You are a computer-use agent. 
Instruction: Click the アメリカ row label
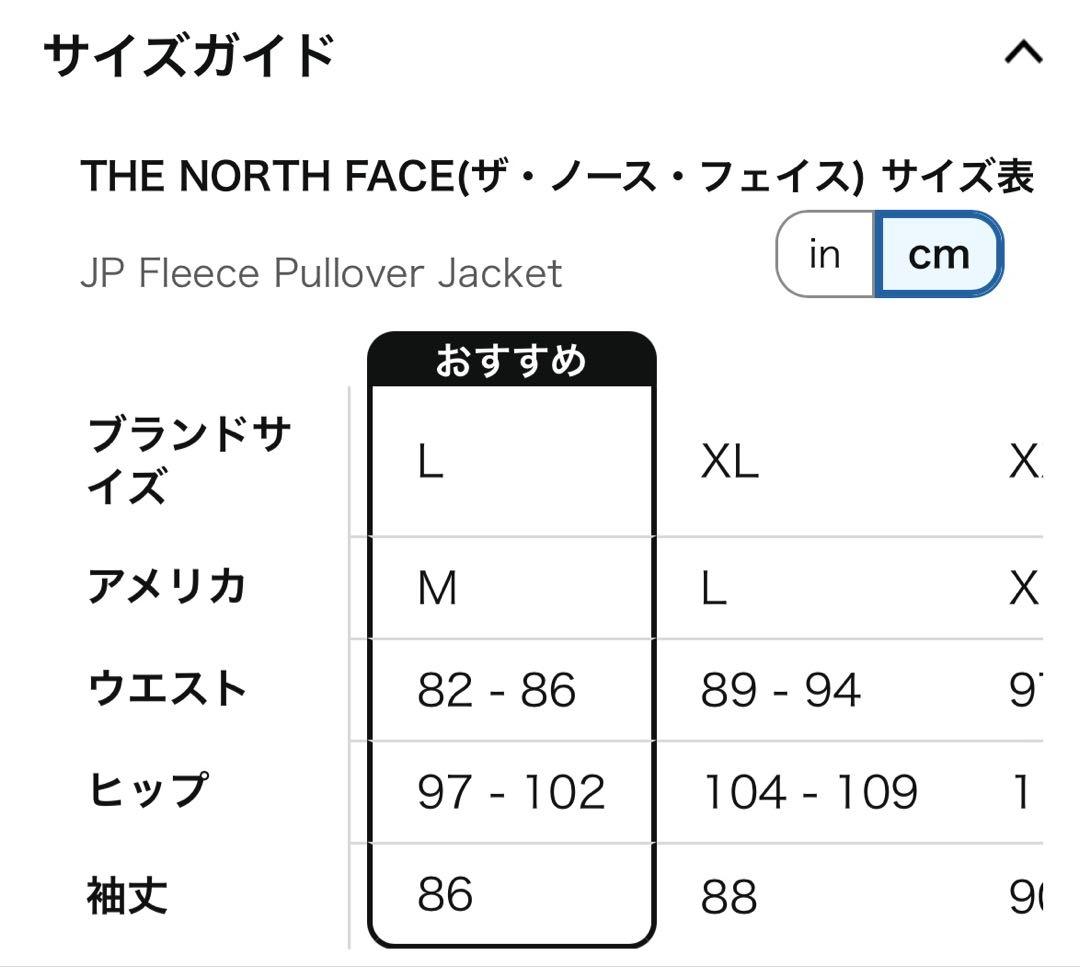pos(167,587)
